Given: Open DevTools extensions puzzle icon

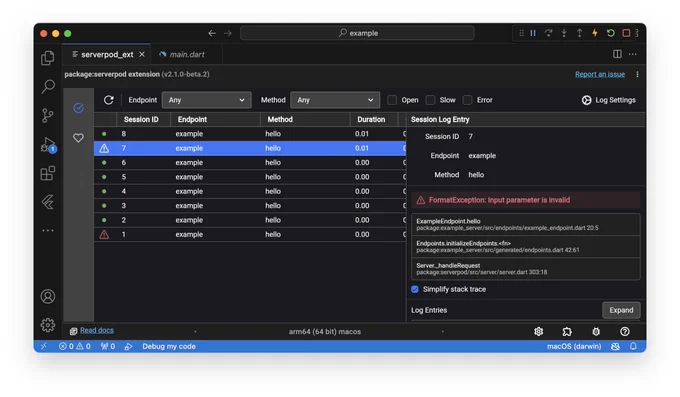Looking at the screenshot, I should 567,331.
